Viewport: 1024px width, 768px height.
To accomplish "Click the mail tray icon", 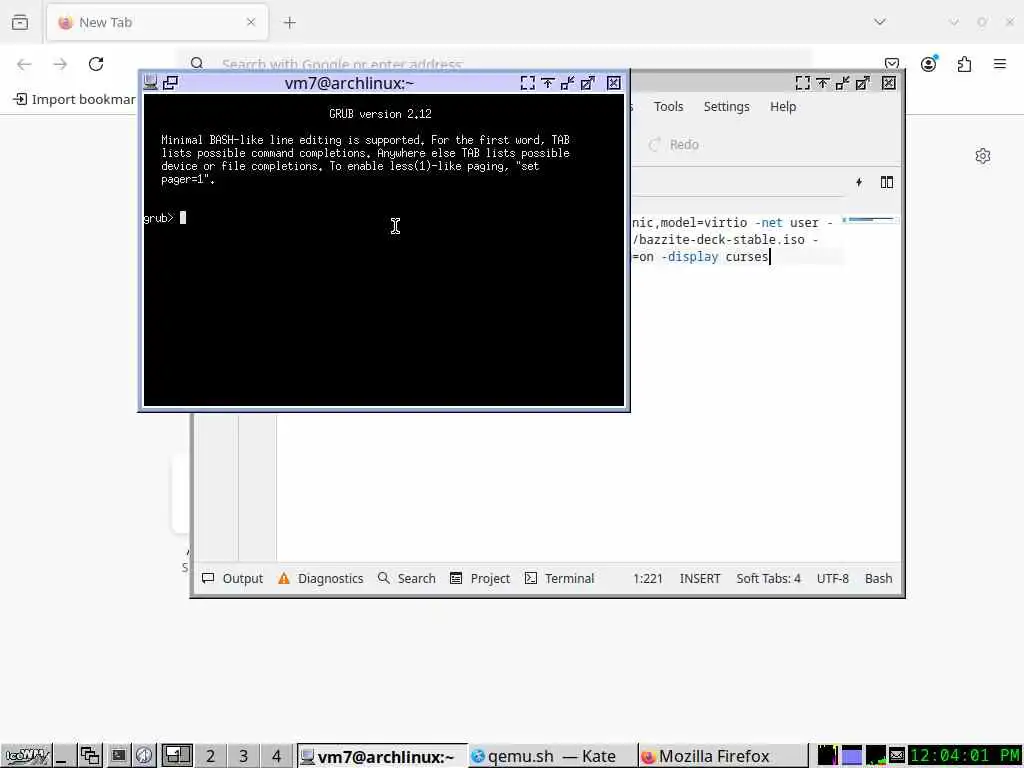I will (x=897, y=756).
